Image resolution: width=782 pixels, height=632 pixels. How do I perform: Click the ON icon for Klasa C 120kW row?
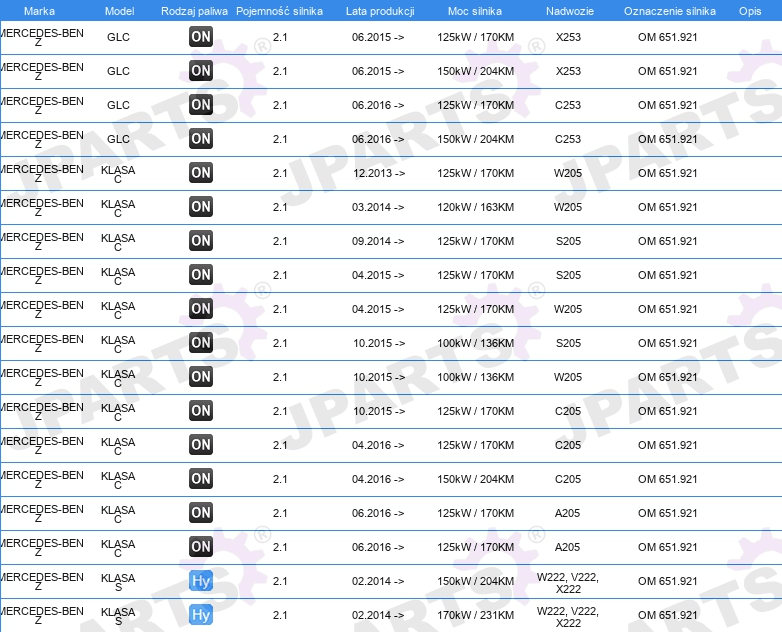pyautogui.click(x=201, y=207)
